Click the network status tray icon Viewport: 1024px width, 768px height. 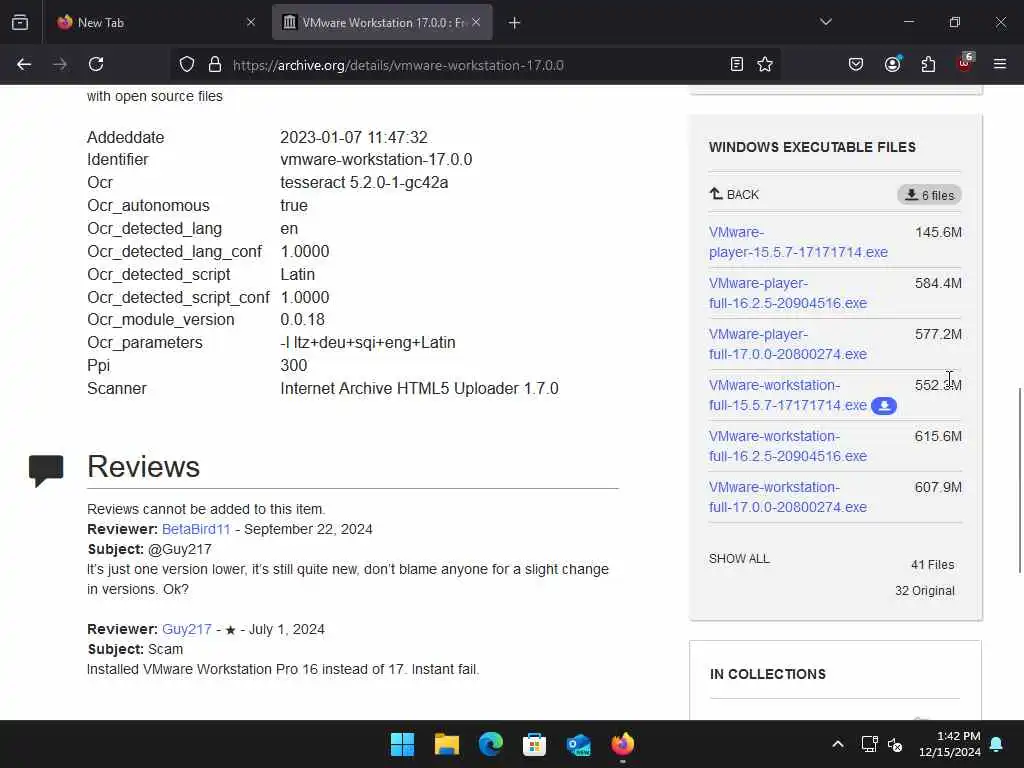869,744
